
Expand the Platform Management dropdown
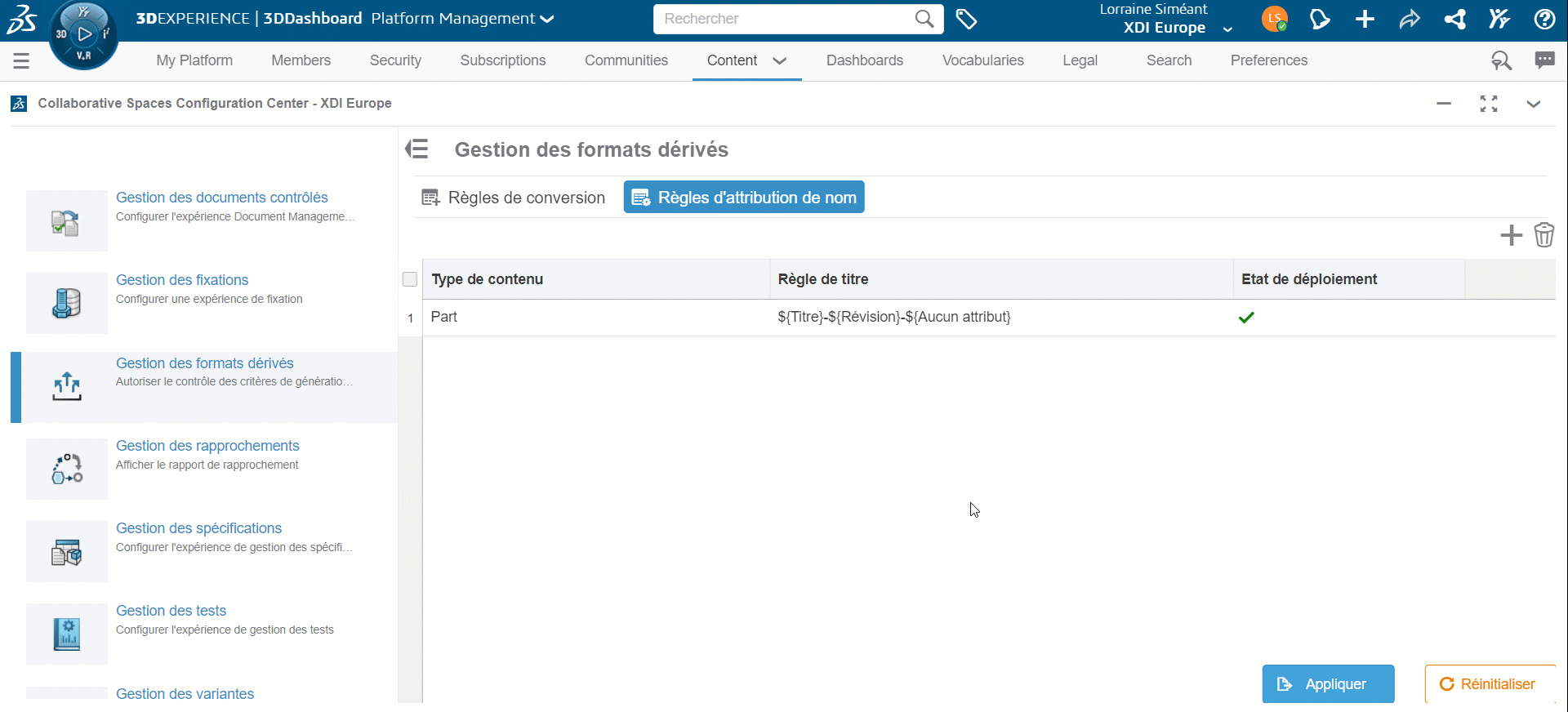pos(546,19)
